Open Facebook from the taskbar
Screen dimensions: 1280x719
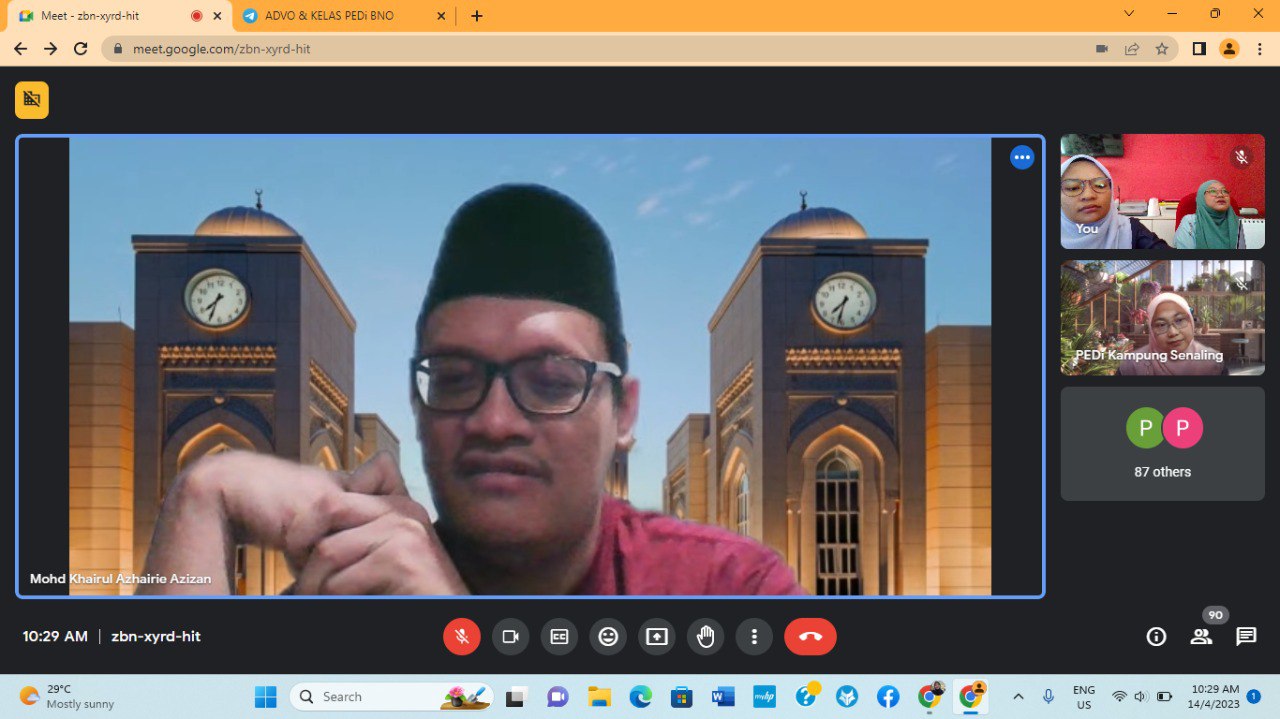coord(888,697)
